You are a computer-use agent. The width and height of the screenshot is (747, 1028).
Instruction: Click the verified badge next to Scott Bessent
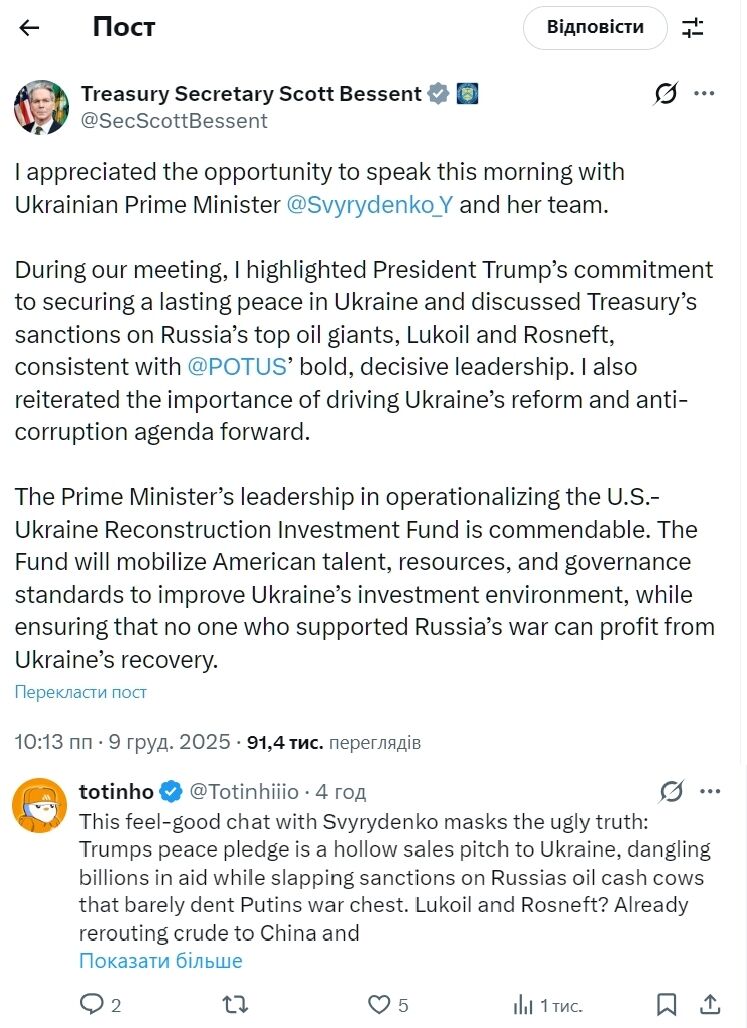coord(437,93)
